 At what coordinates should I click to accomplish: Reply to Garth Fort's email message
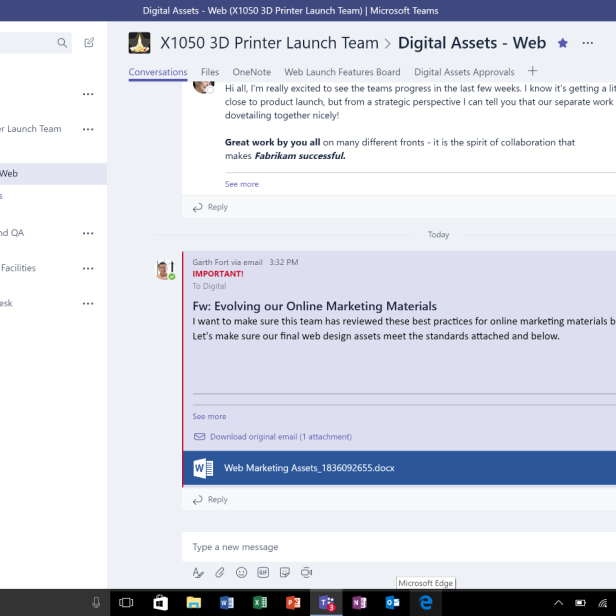click(x=210, y=500)
